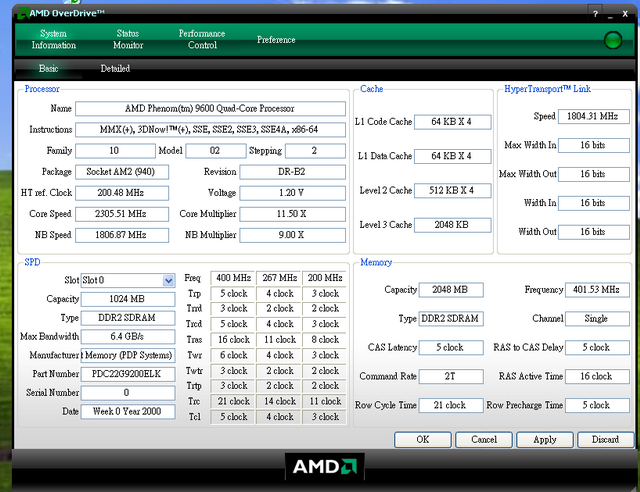The height and width of the screenshot is (492, 640).
Task: Select the Basic sub-tab
Action: pyautogui.click(x=49, y=68)
